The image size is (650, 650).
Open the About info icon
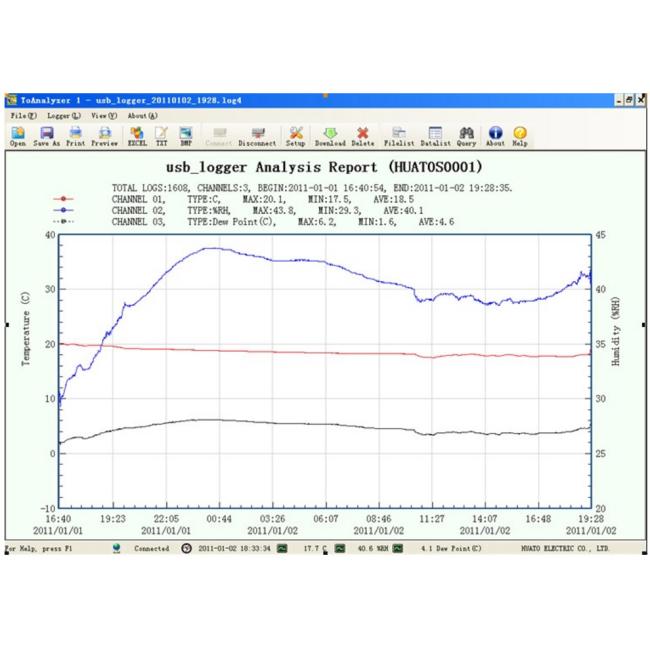tap(495, 134)
